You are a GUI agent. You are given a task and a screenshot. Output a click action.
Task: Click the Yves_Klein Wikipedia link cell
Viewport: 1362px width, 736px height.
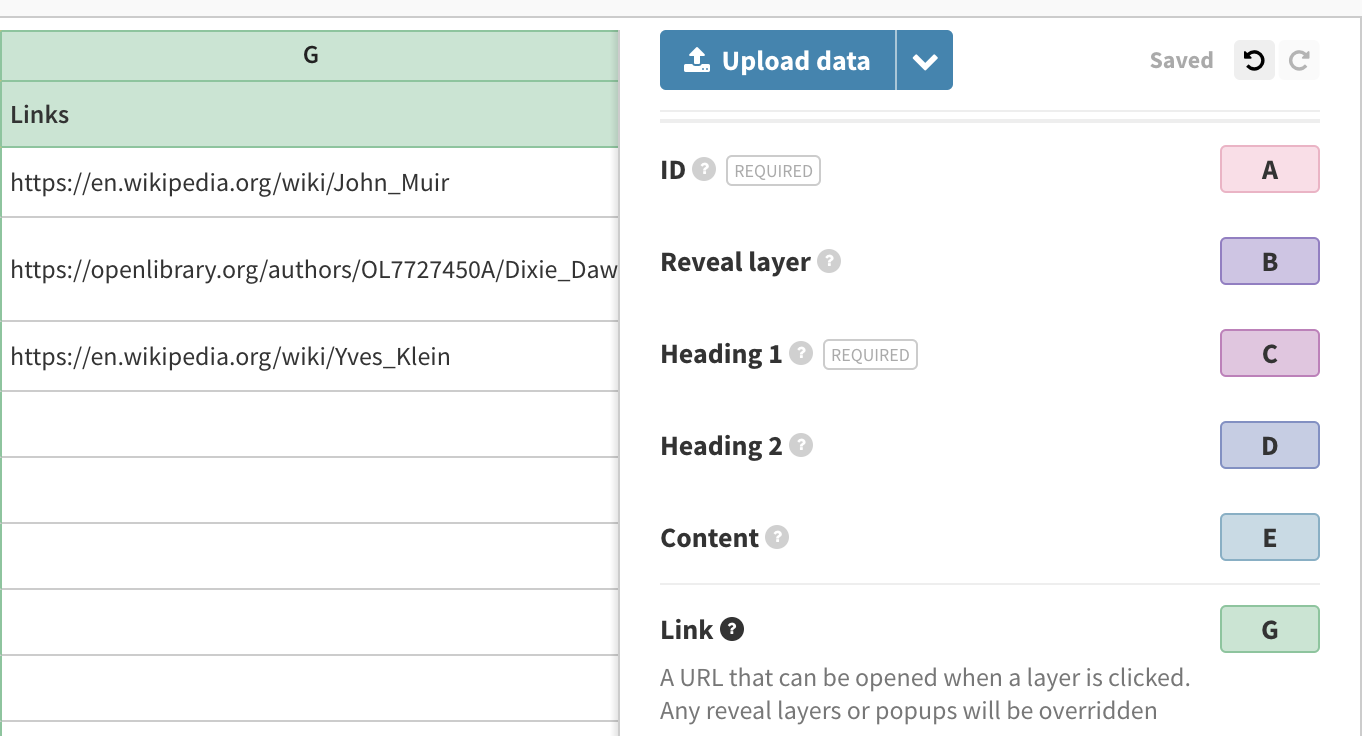[x=310, y=357]
